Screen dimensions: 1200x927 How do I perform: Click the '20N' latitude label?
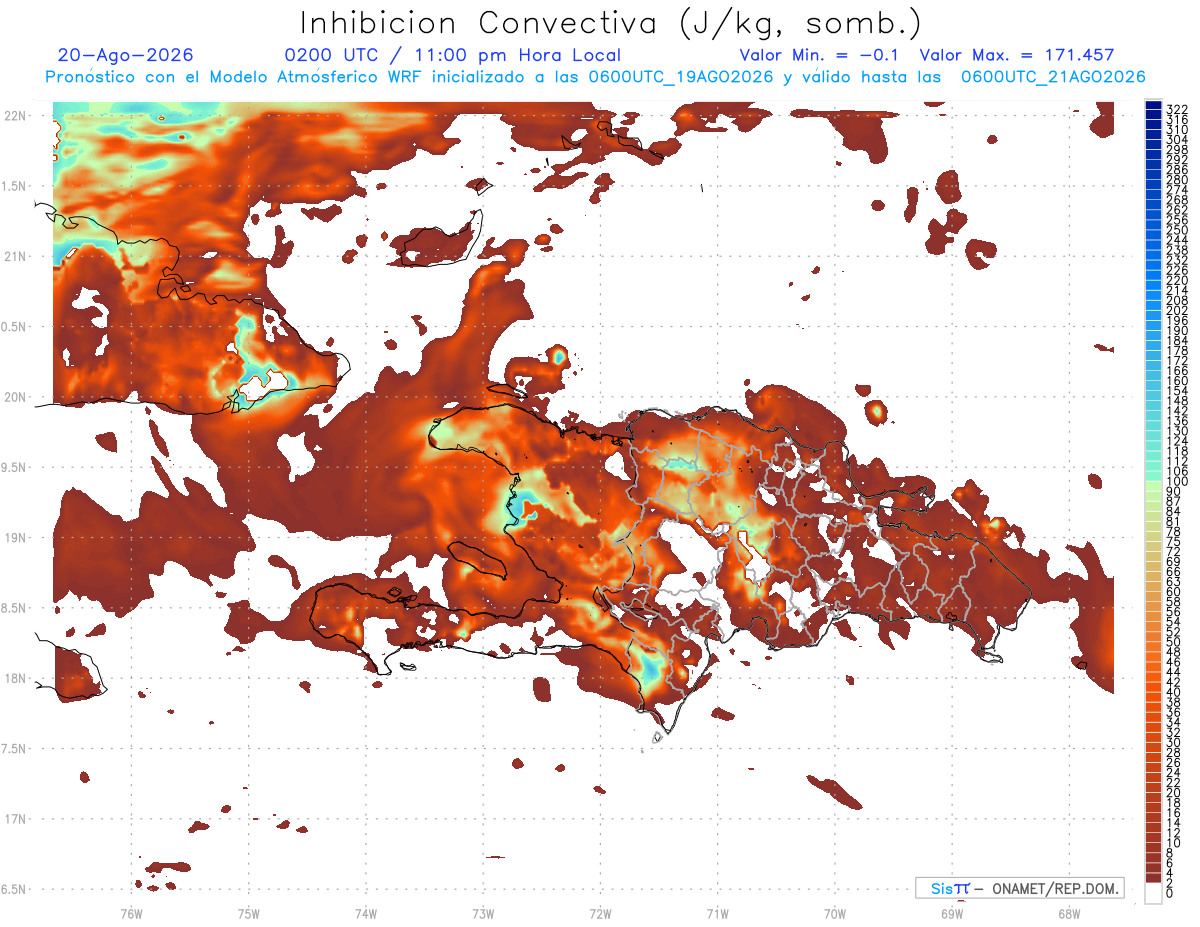pyautogui.click(x=14, y=397)
